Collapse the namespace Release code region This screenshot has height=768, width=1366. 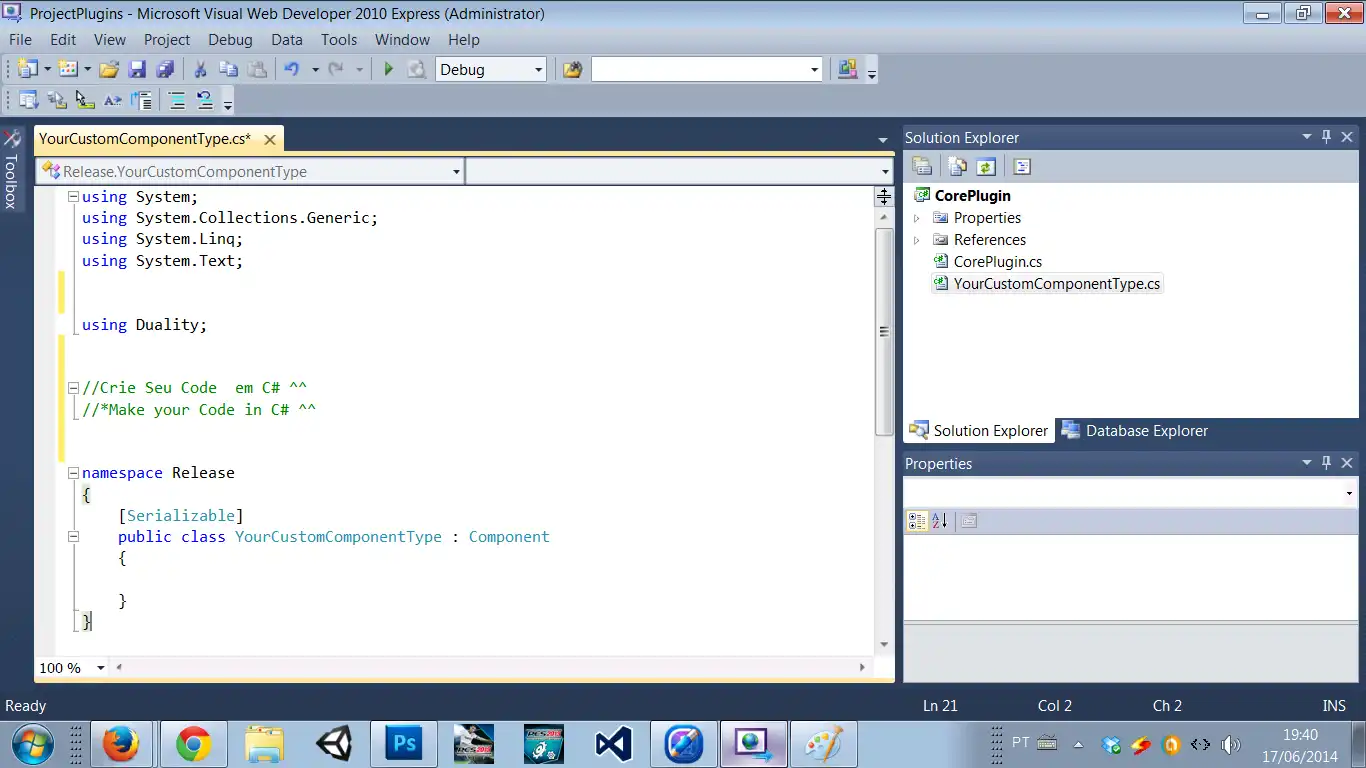73,473
